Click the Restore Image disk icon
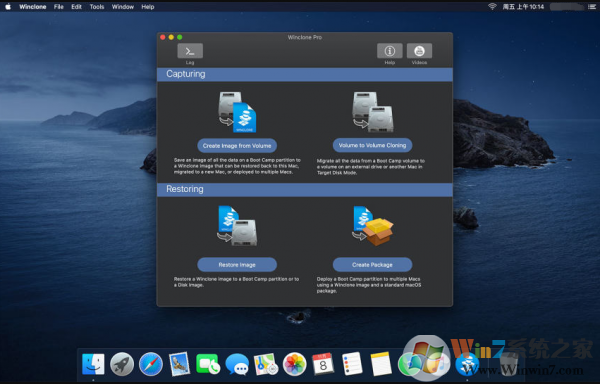Screen dimensions: 600x384 [237, 226]
